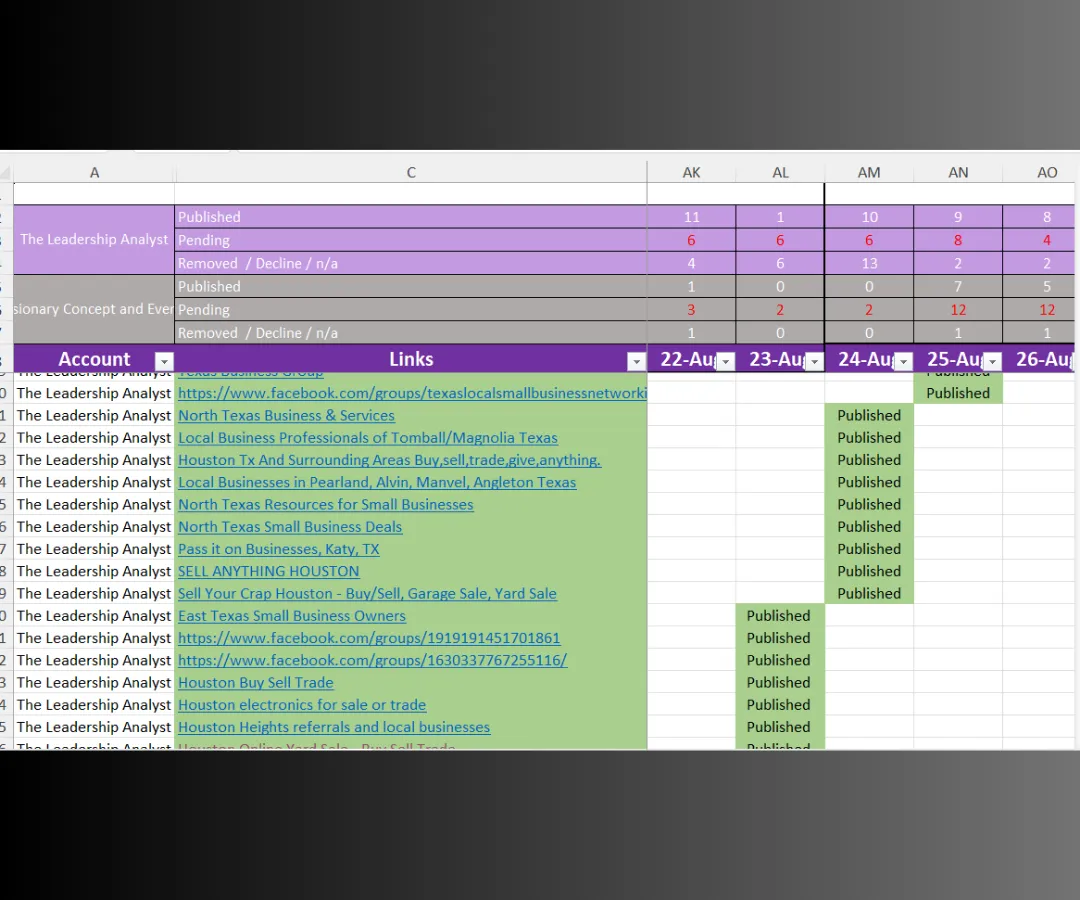Open SELL ANYTHING HOUSTON link
This screenshot has height=900, width=1080.
point(269,571)
